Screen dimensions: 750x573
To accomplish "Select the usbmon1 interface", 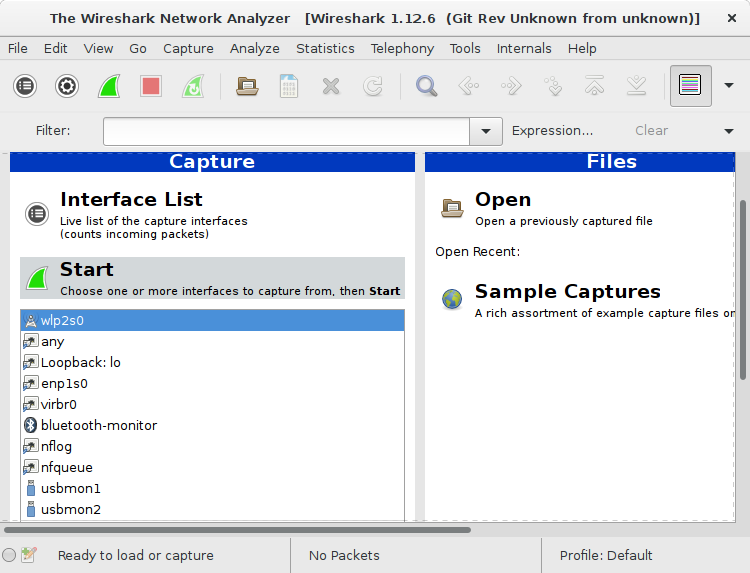I will [x=212, y=488].
